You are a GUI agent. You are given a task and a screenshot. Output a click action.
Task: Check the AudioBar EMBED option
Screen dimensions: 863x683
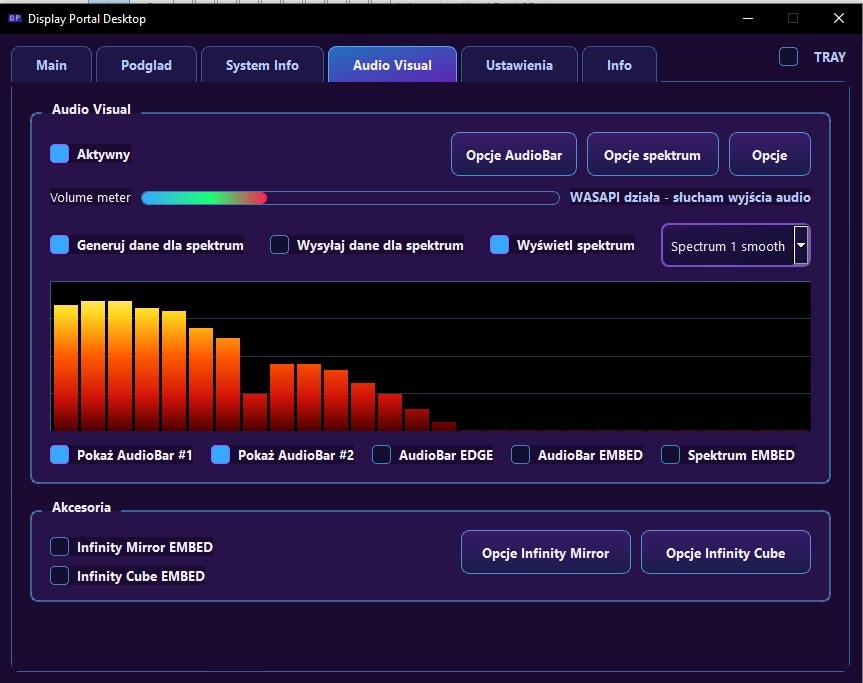[520, 455]
